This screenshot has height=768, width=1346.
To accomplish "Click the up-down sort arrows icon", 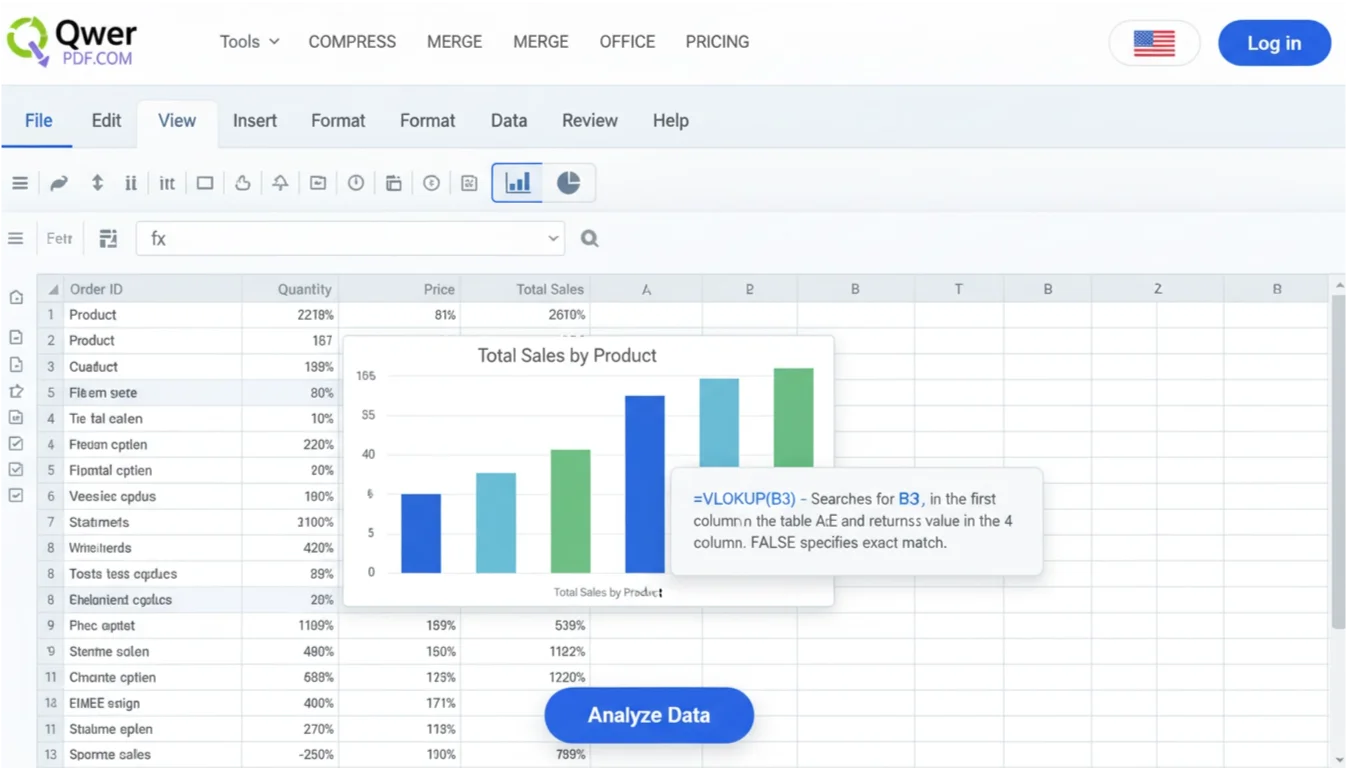I will [x=97, y=183].
